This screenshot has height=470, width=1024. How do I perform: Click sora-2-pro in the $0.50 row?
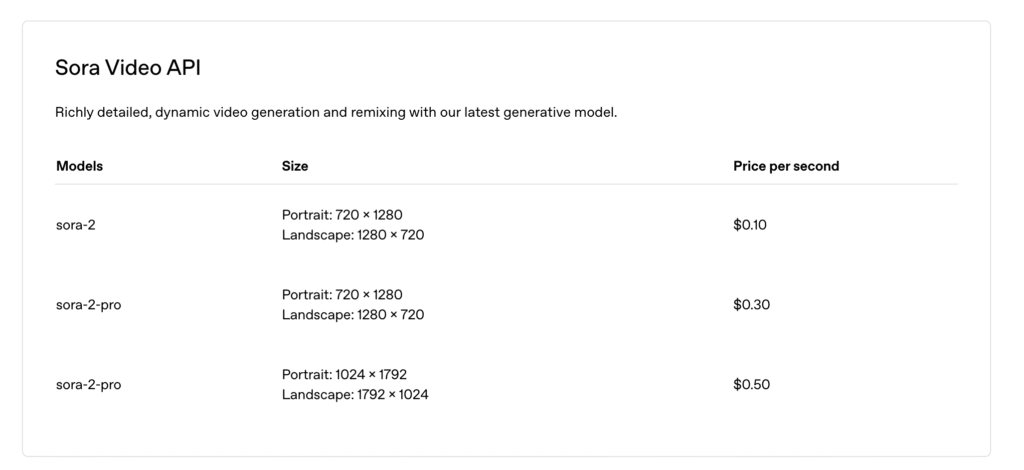88,385
